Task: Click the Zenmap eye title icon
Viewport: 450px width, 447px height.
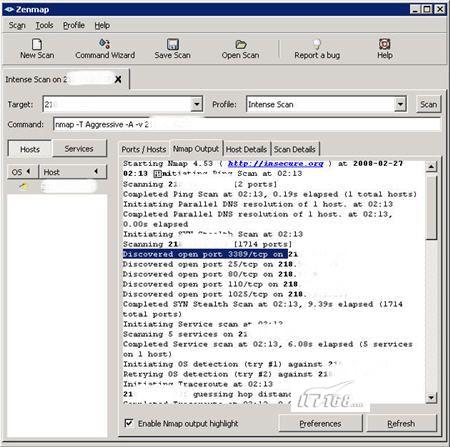Action: coord(9,10)
